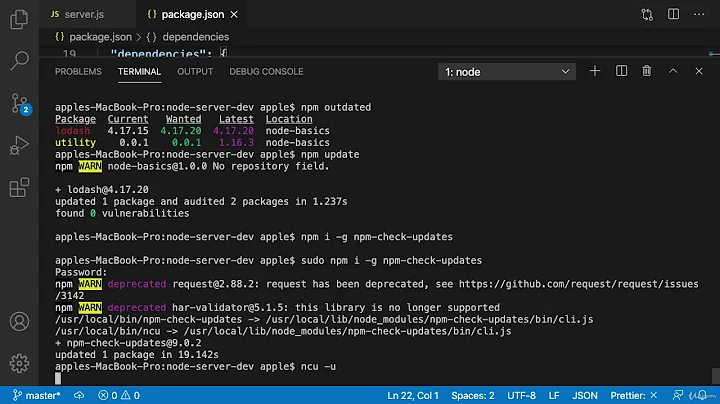
Task: Open the Extensions view
Action: tap(19, 187)
